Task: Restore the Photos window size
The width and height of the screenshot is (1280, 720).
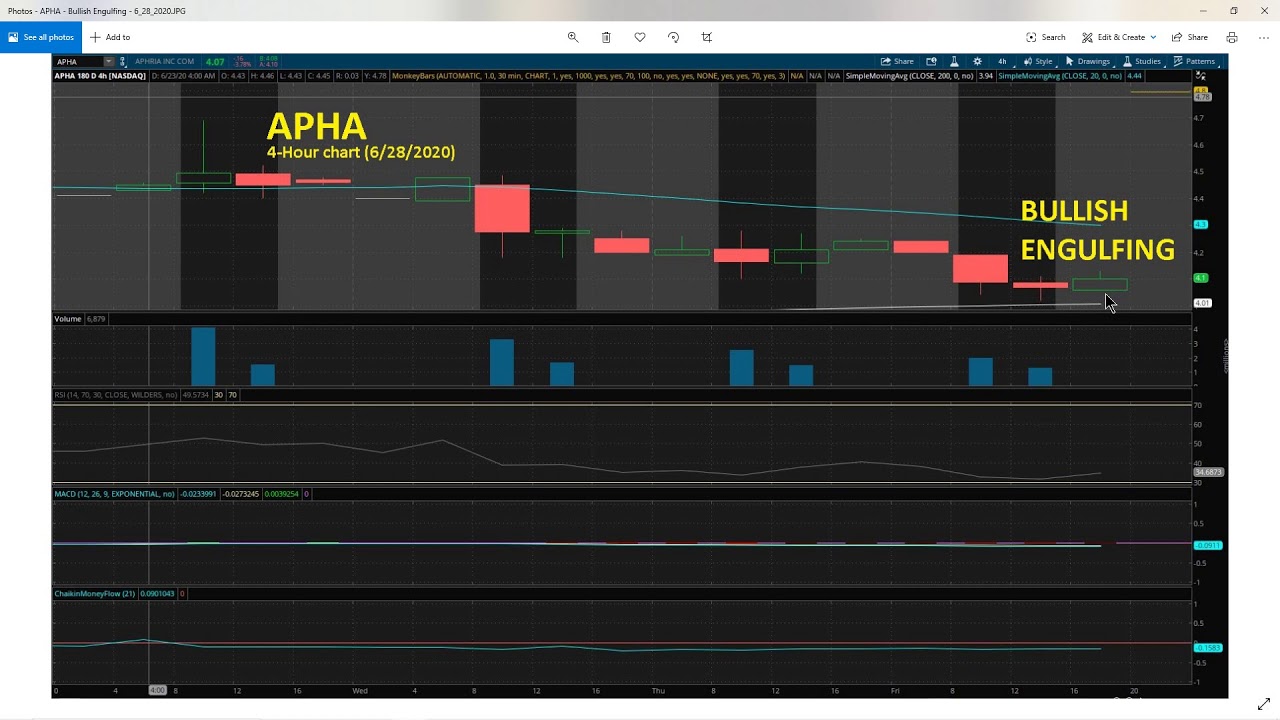Action: tap(1234, 11)
